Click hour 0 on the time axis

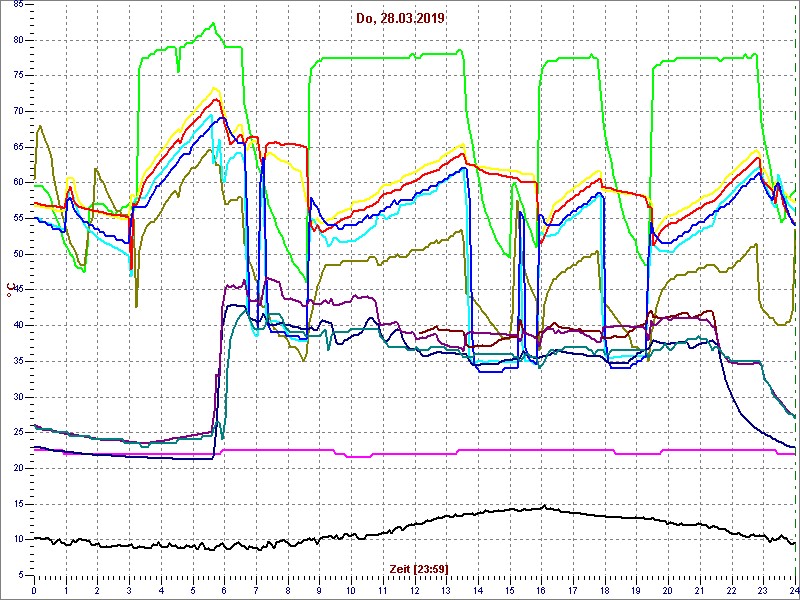34,589
